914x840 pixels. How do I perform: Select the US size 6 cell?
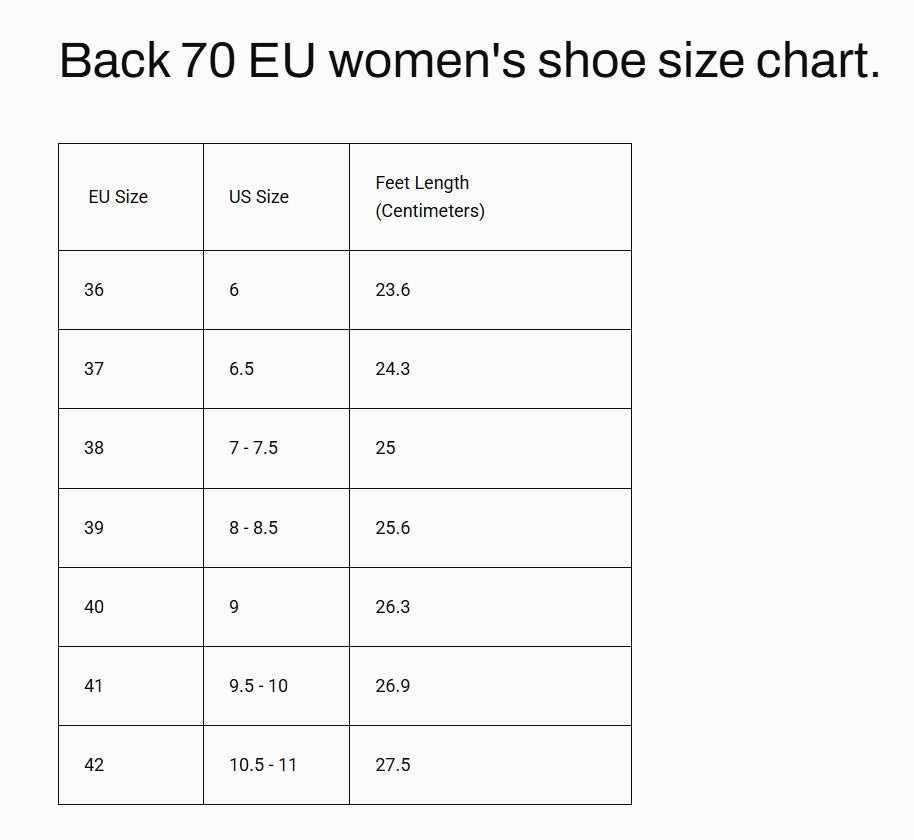234,290
